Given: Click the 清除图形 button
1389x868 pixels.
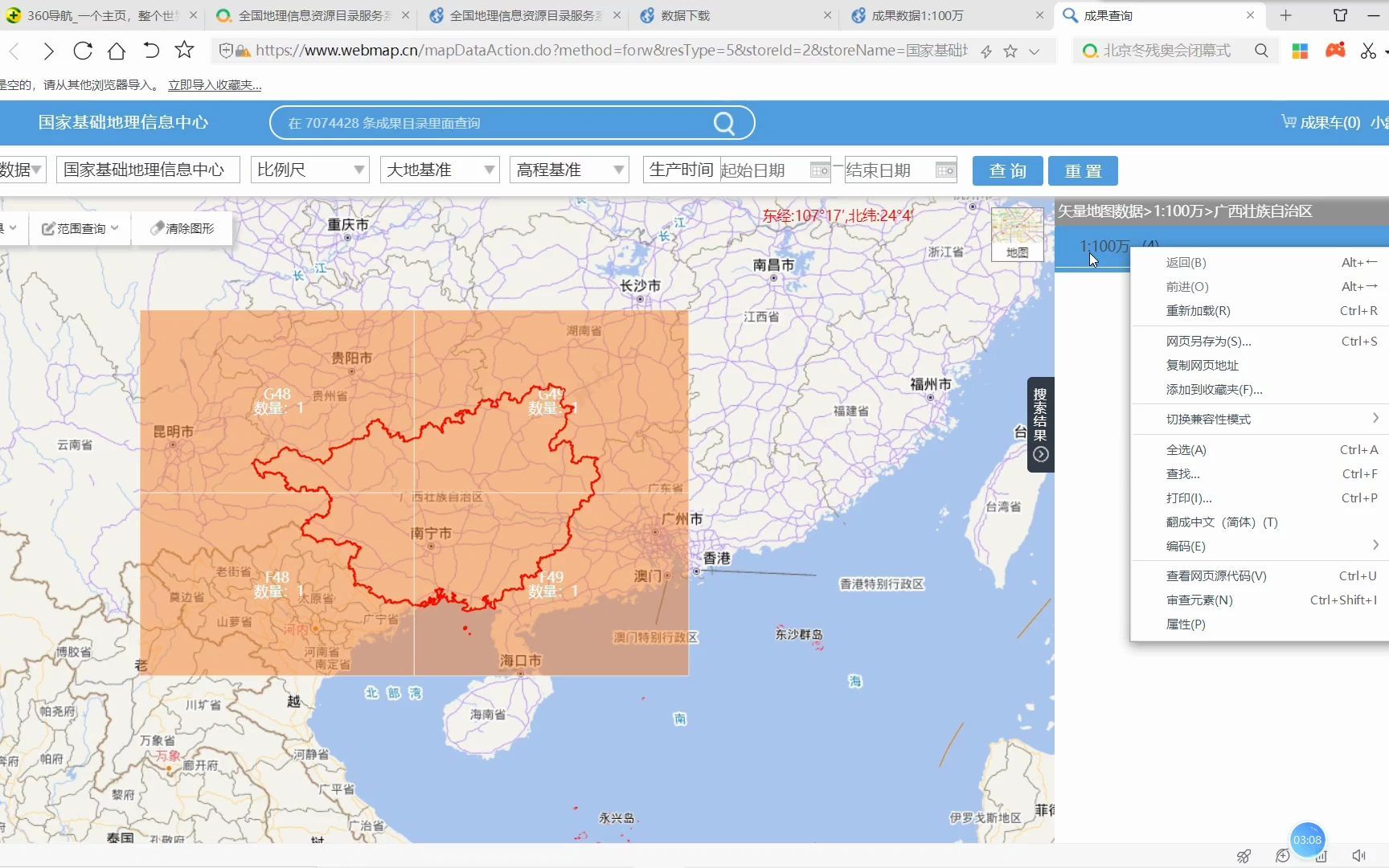Looking at the screenshot, I should [182, 228].
